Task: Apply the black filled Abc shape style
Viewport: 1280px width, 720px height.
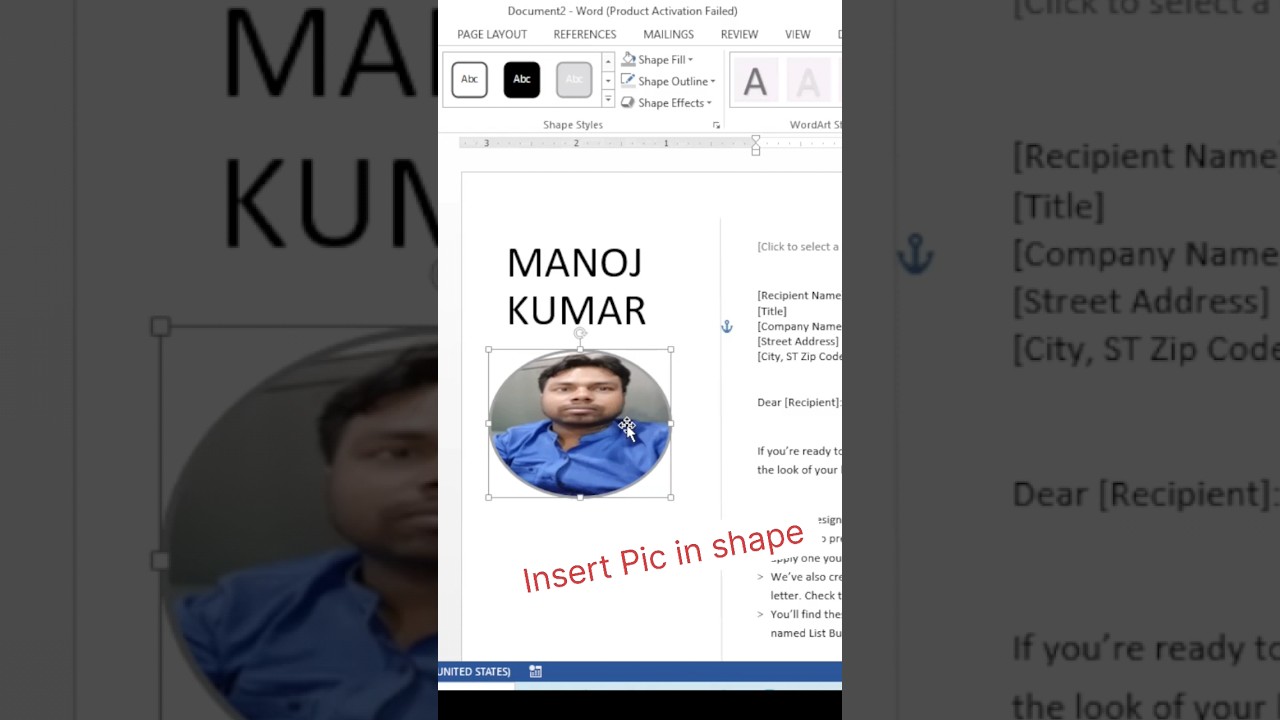Action: (522, 79)
